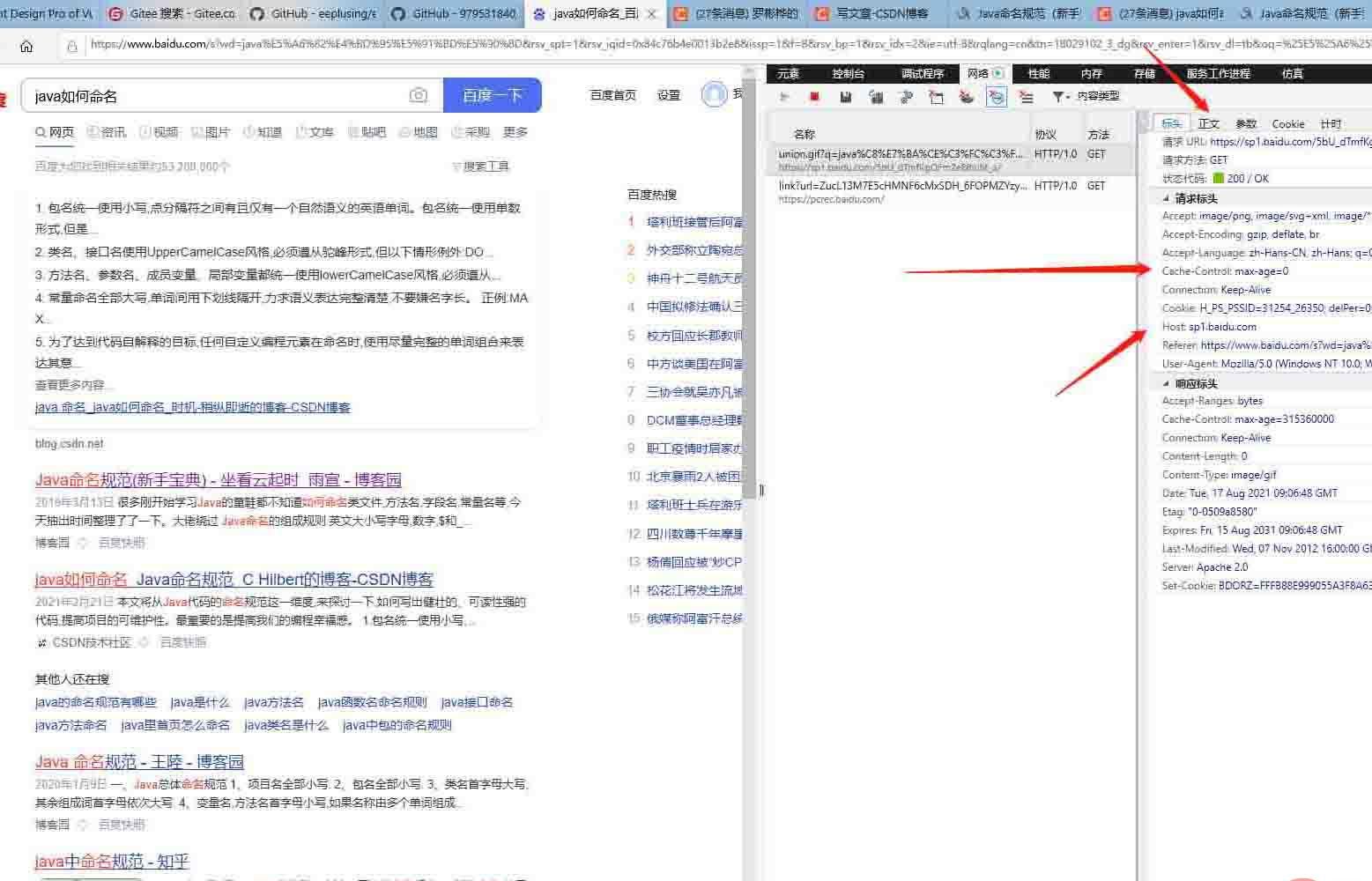Viewport: 1372px width, 881px height.
Task: Open the 服务工作进程 devtools tab
Action: (1218, 74)
